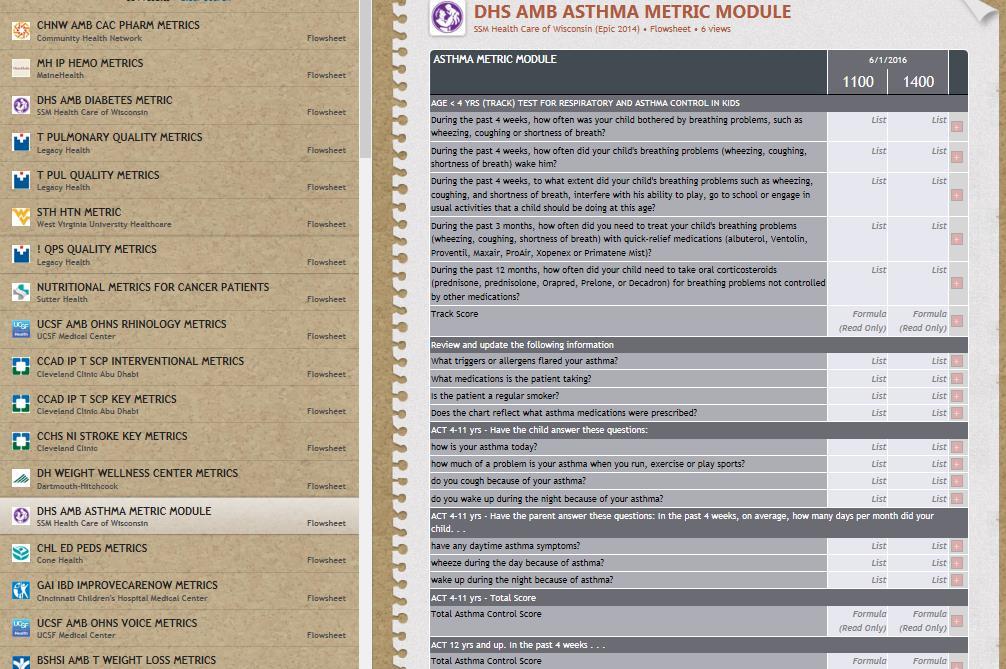The image size is (1006, 669).
Task: Click the MH IP HEMO METRICS MaineHealth icon
Action: pyautogui.click(x=21, y=67)
